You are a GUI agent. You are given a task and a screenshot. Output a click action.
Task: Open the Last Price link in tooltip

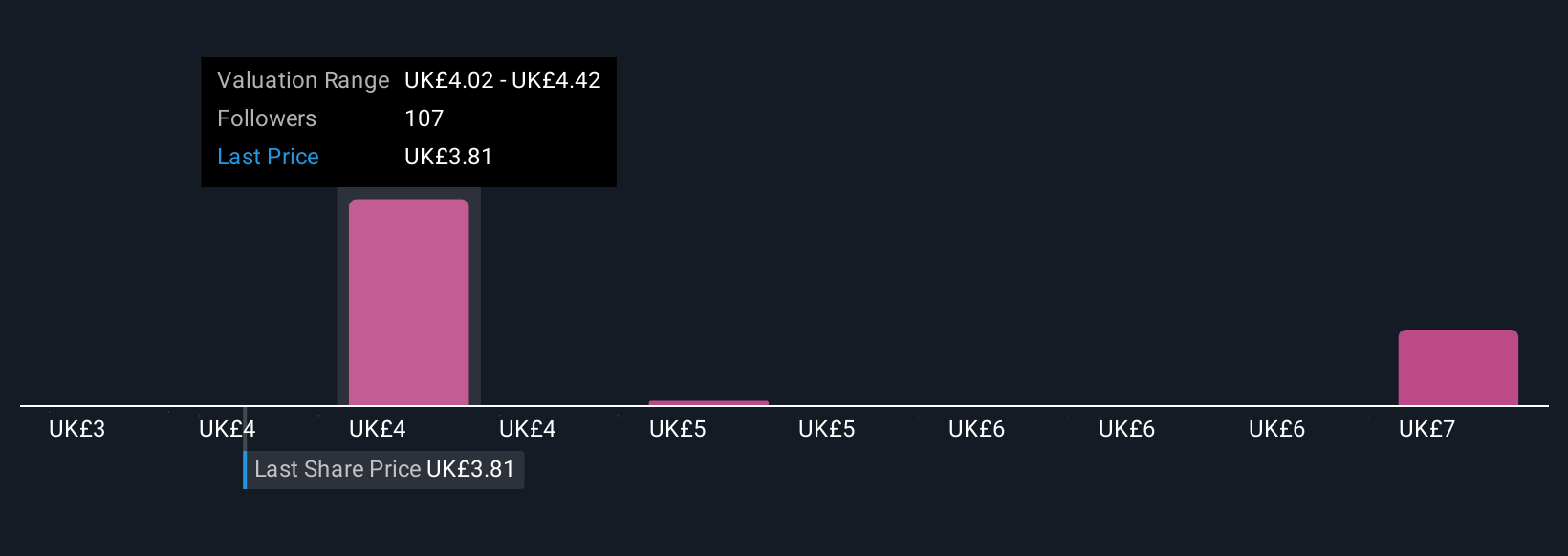(268, 157)
